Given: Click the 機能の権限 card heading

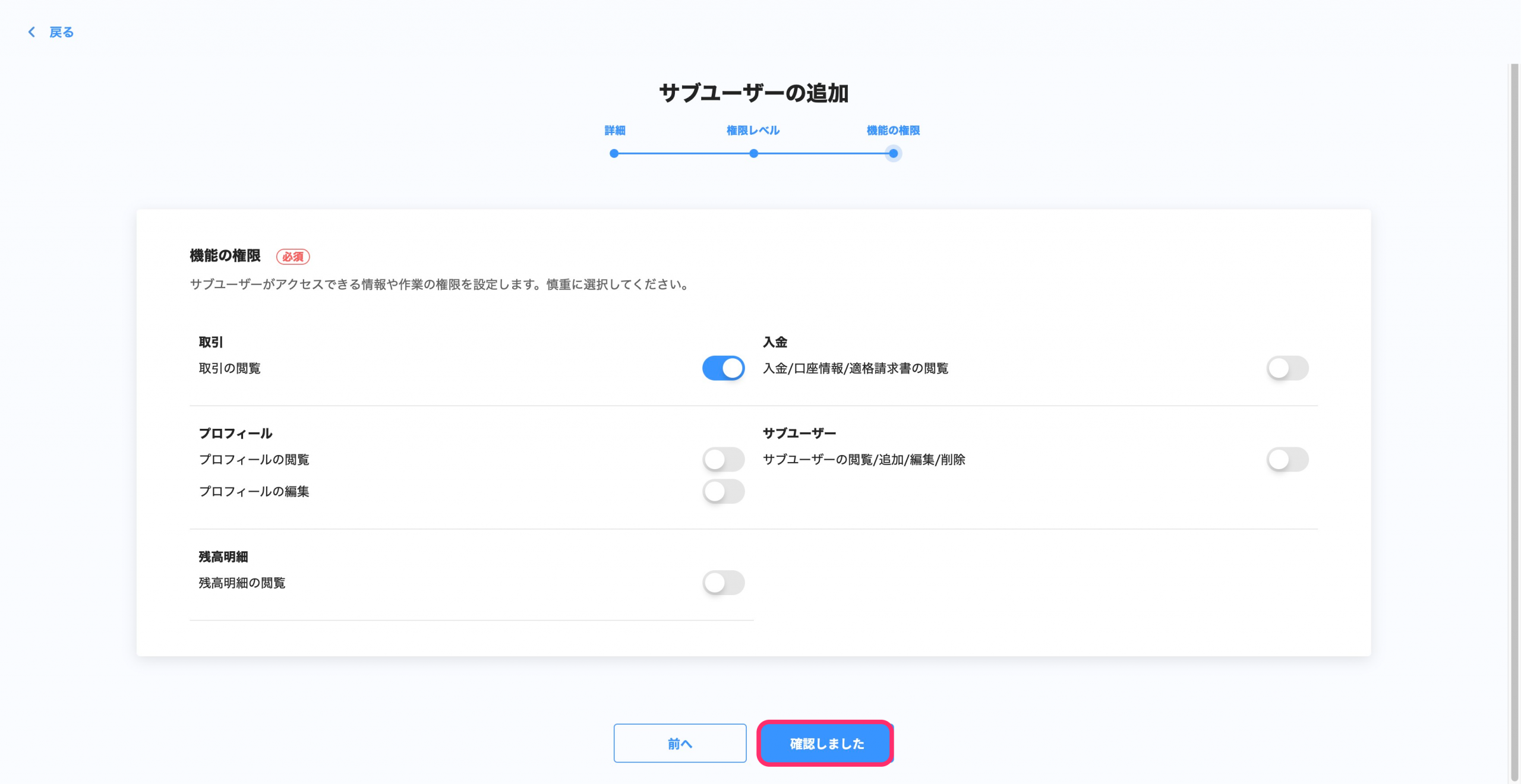Looking at the screenshot, I should tap(225, 256).
